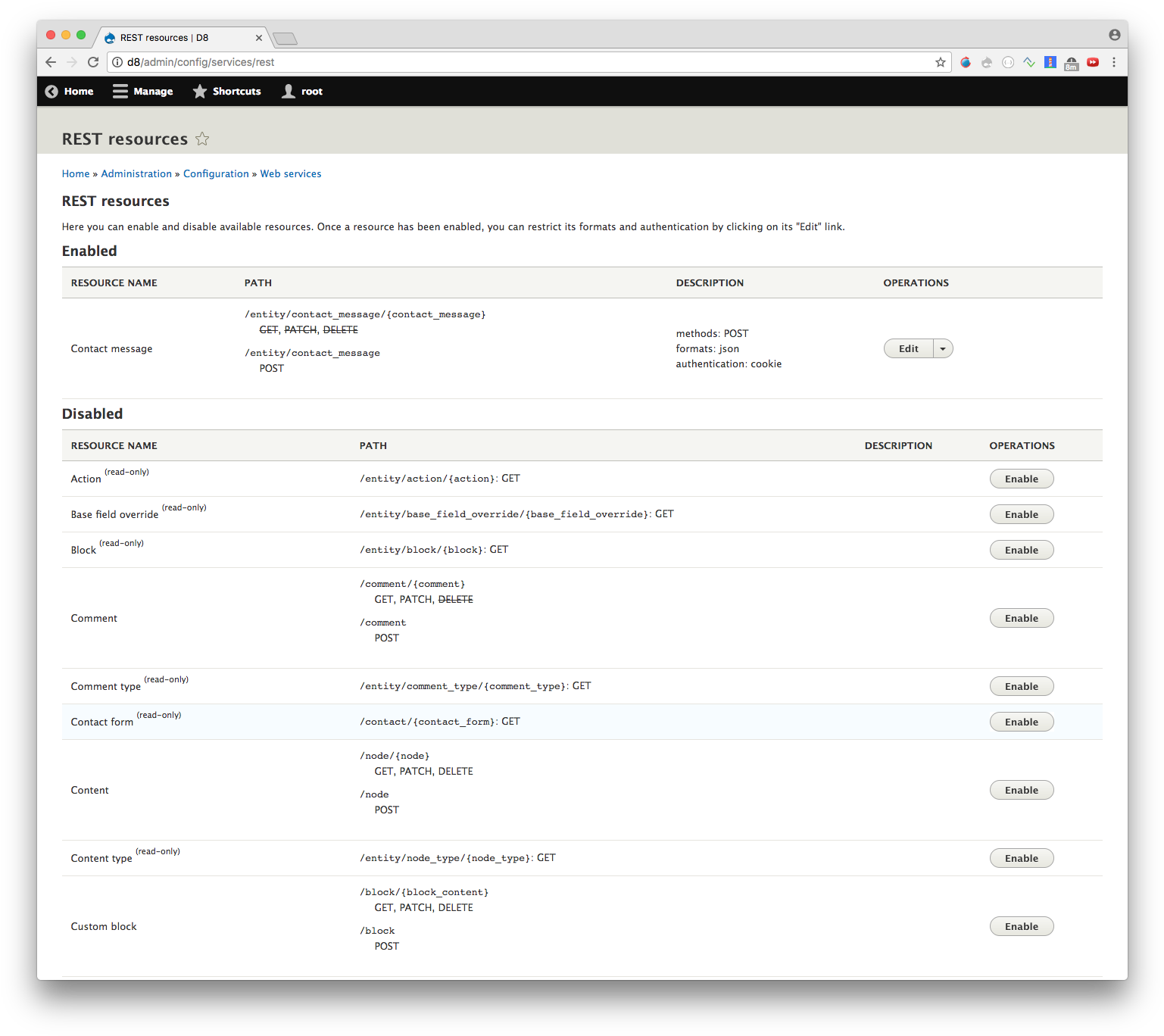Click the blue square extension icon
This screenshot has width=1164, height=1036.
click(x=1050, y=62)
